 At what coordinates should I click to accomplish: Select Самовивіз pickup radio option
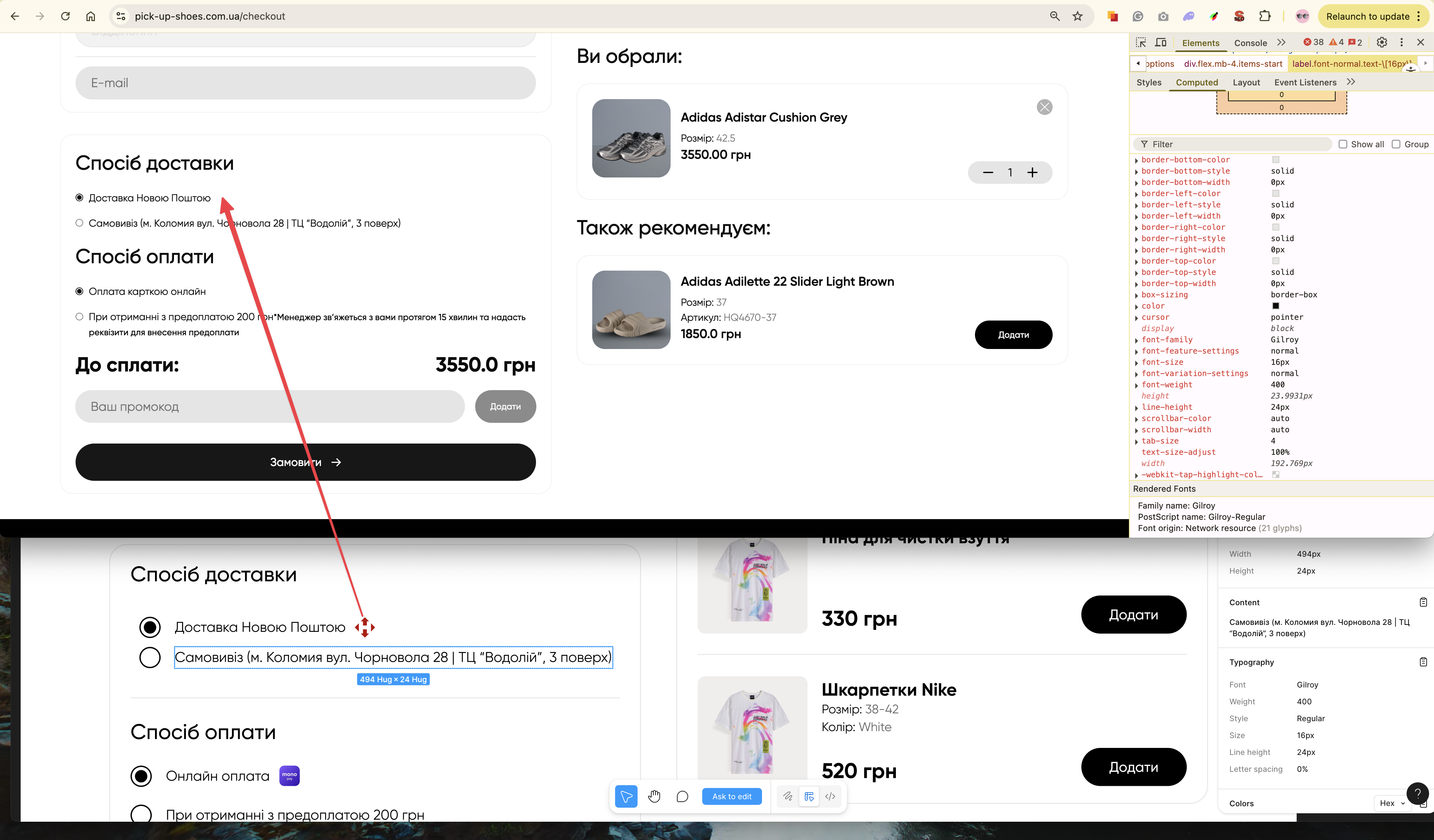coord(79,223)
